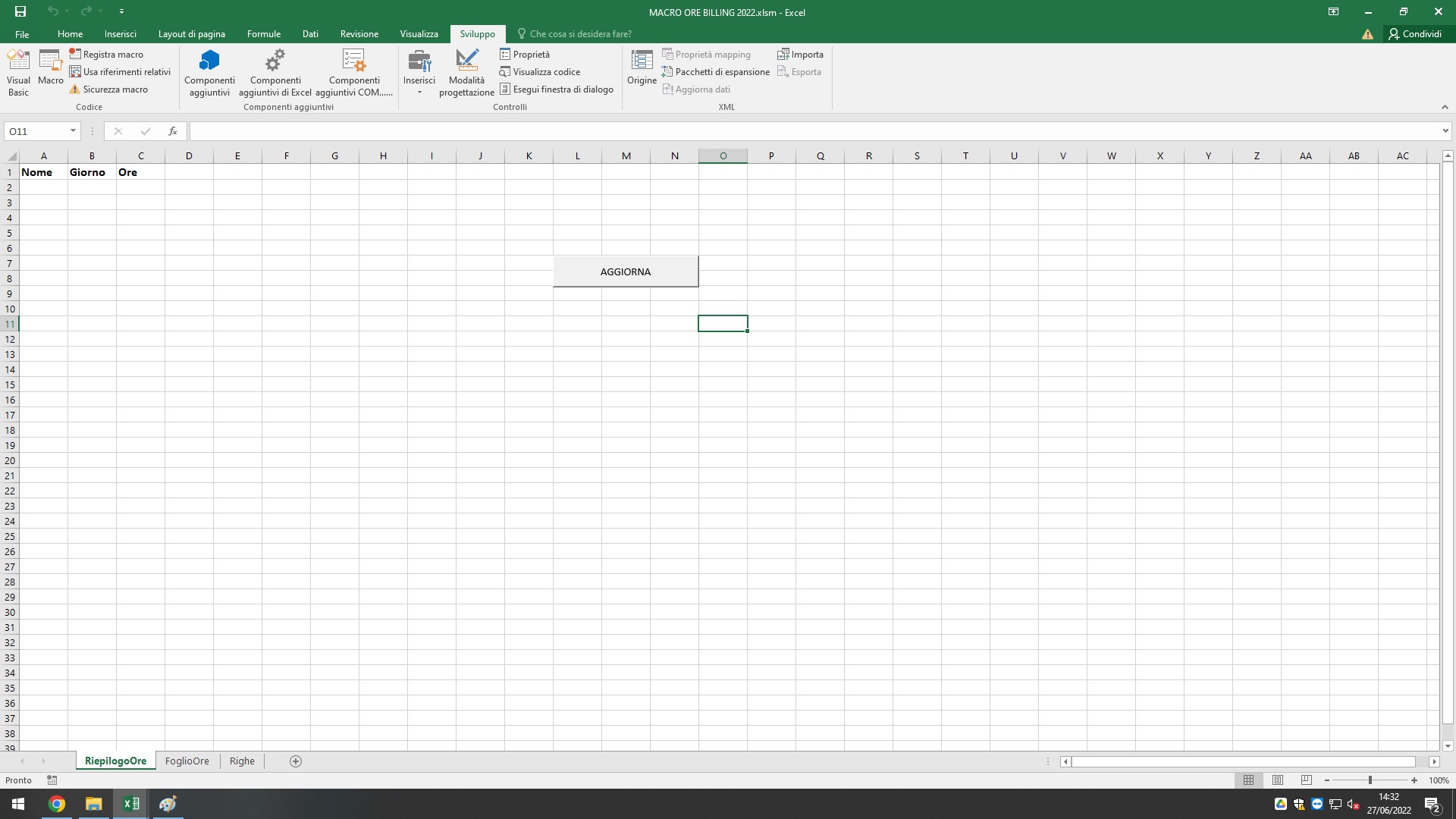Open Sicurezza macro settings
This screenshot has width=1456, height=819.
pyautogui.click(x=108, y=89)
